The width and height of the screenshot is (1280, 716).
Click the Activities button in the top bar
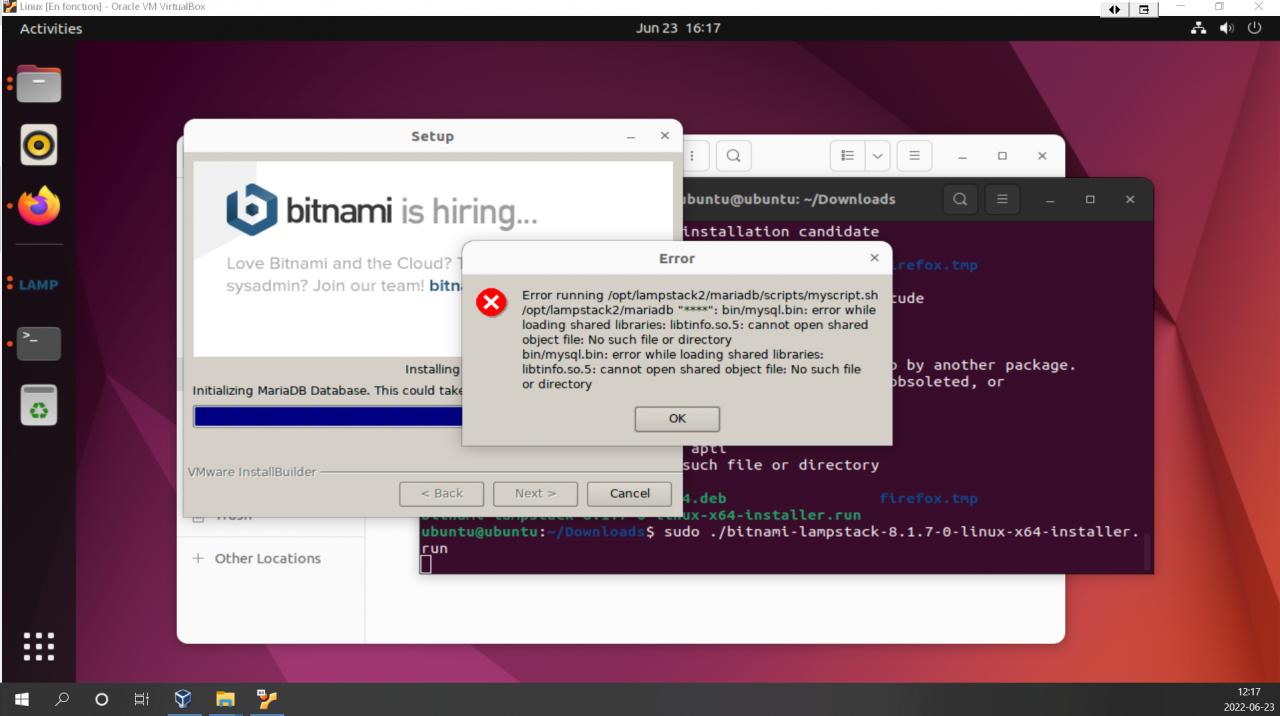tap(51, 28)
